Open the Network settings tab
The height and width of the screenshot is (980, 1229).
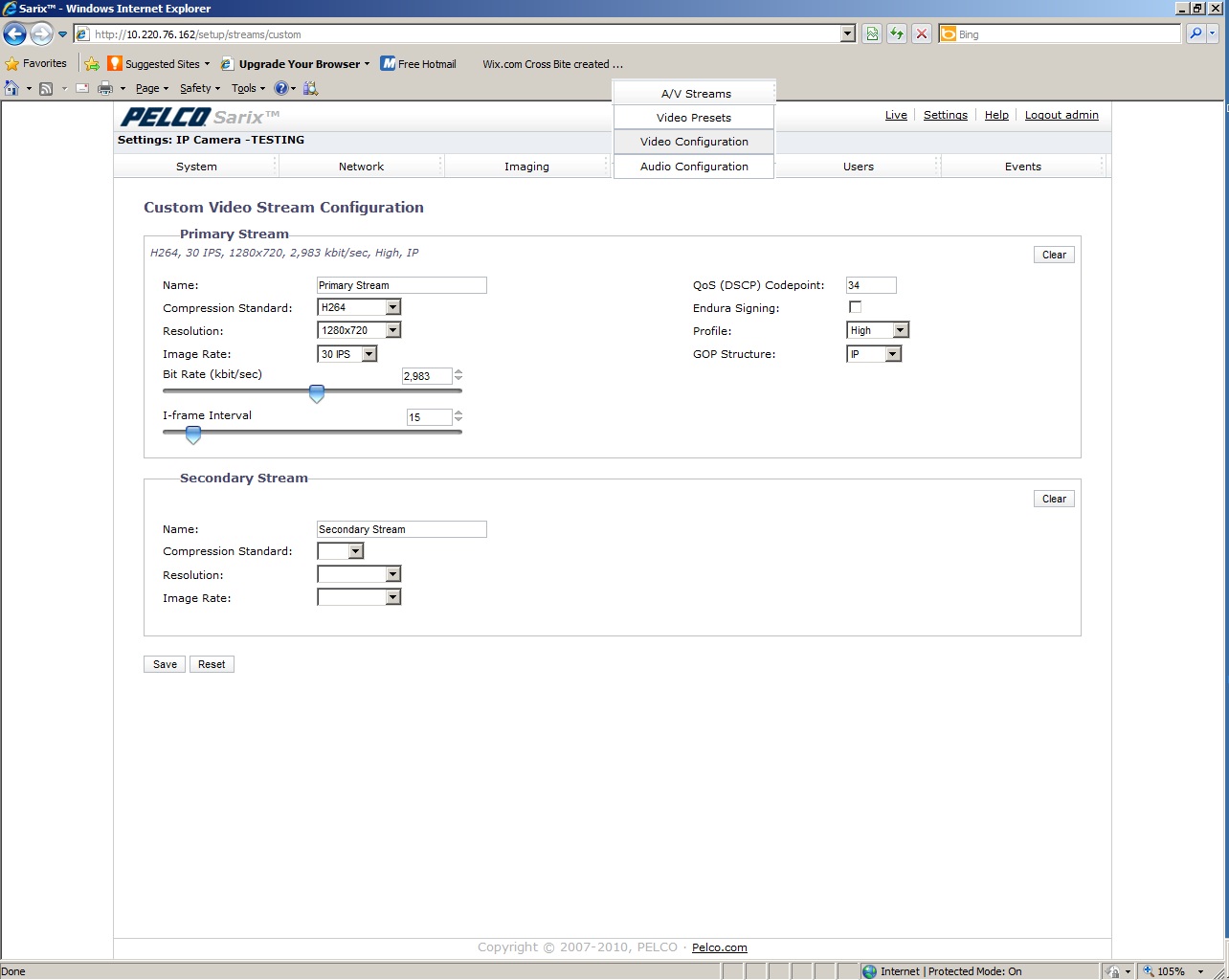361,167
